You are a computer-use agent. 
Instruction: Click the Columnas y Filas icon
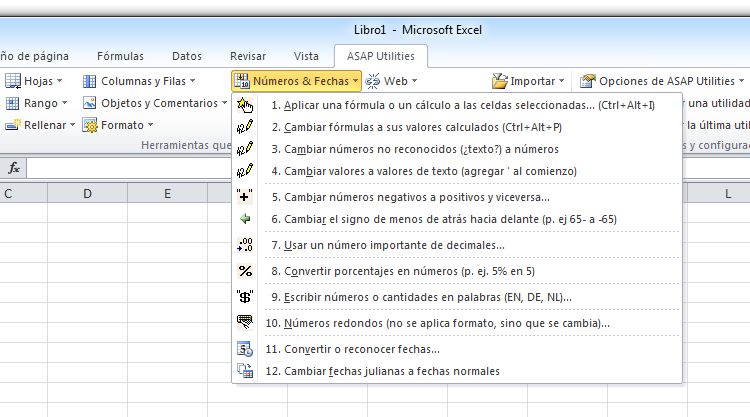coord(89,81)
